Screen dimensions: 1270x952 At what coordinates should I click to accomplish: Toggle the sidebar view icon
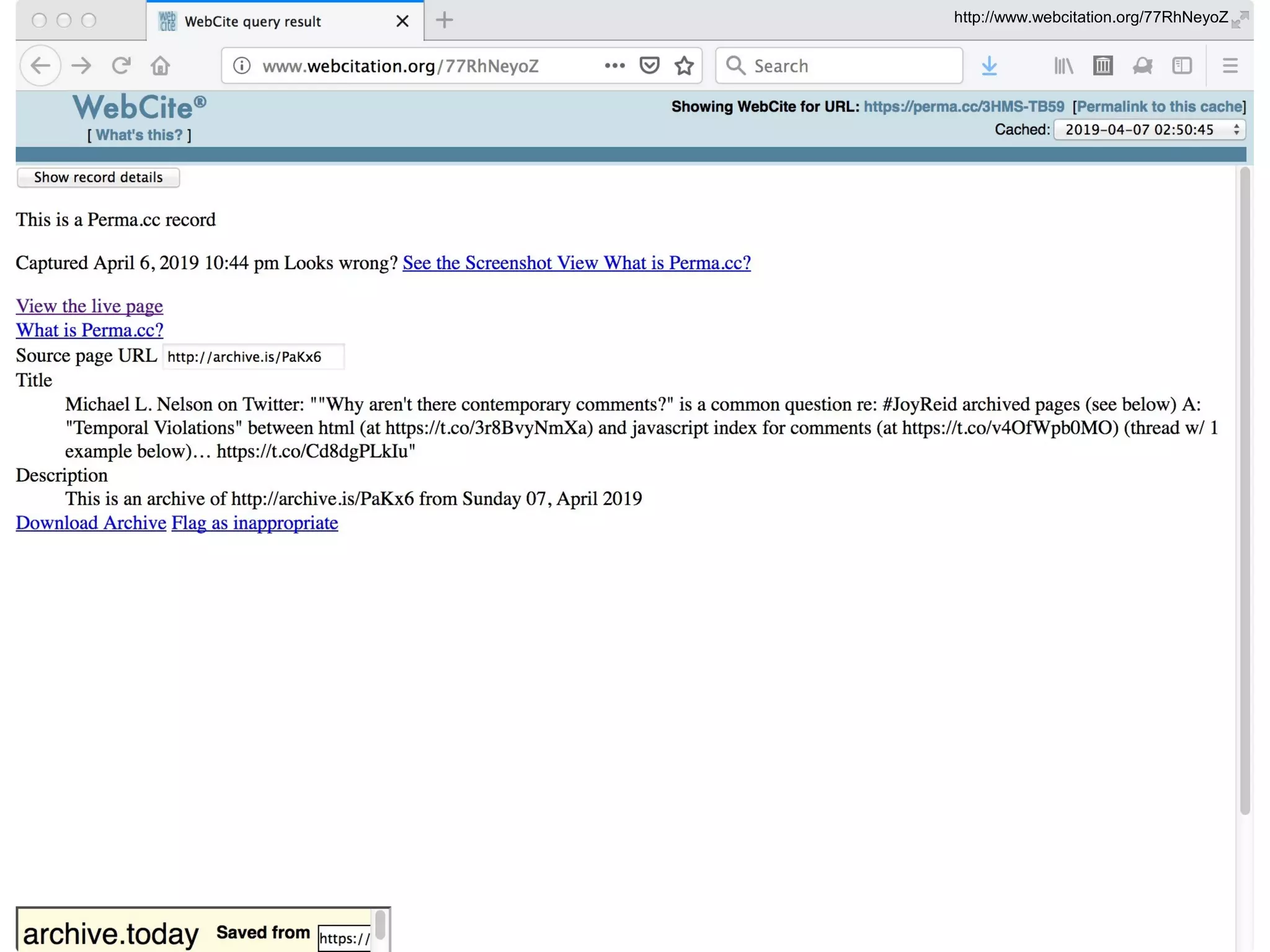[1182, 65]
